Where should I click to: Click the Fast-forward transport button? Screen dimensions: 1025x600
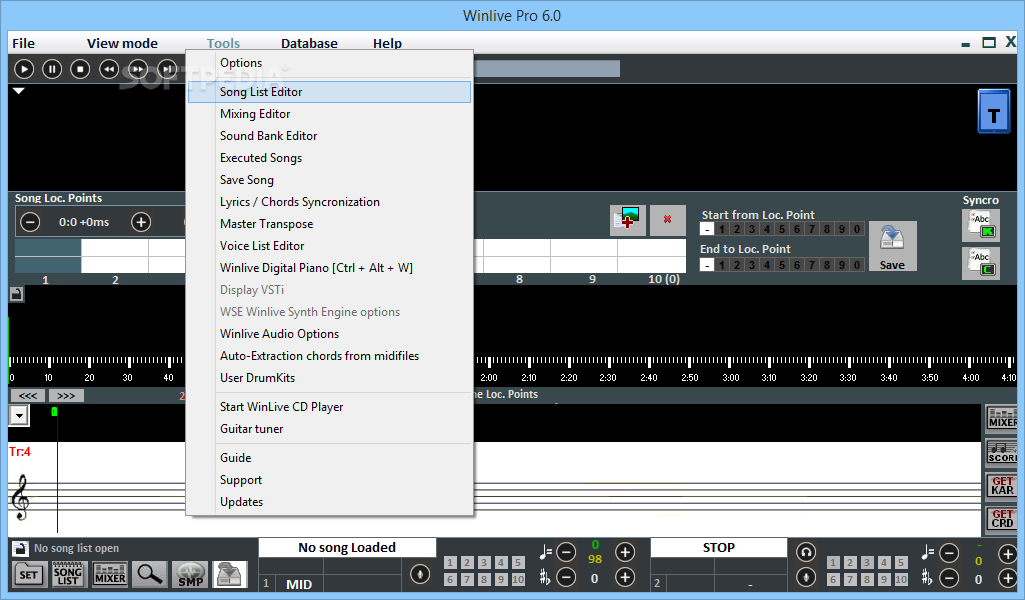tap(138, 69)
